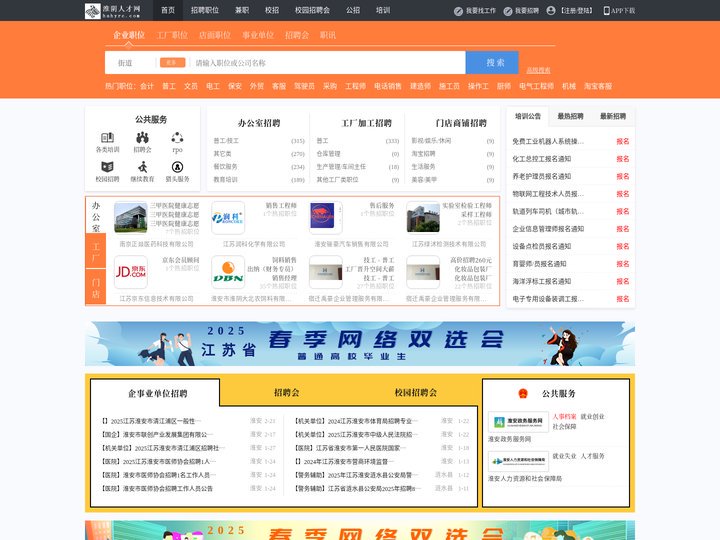Open 餐饮服务 category under 办公室招聘
Screen dimensions: 720x540
click(x=225, y=167)
